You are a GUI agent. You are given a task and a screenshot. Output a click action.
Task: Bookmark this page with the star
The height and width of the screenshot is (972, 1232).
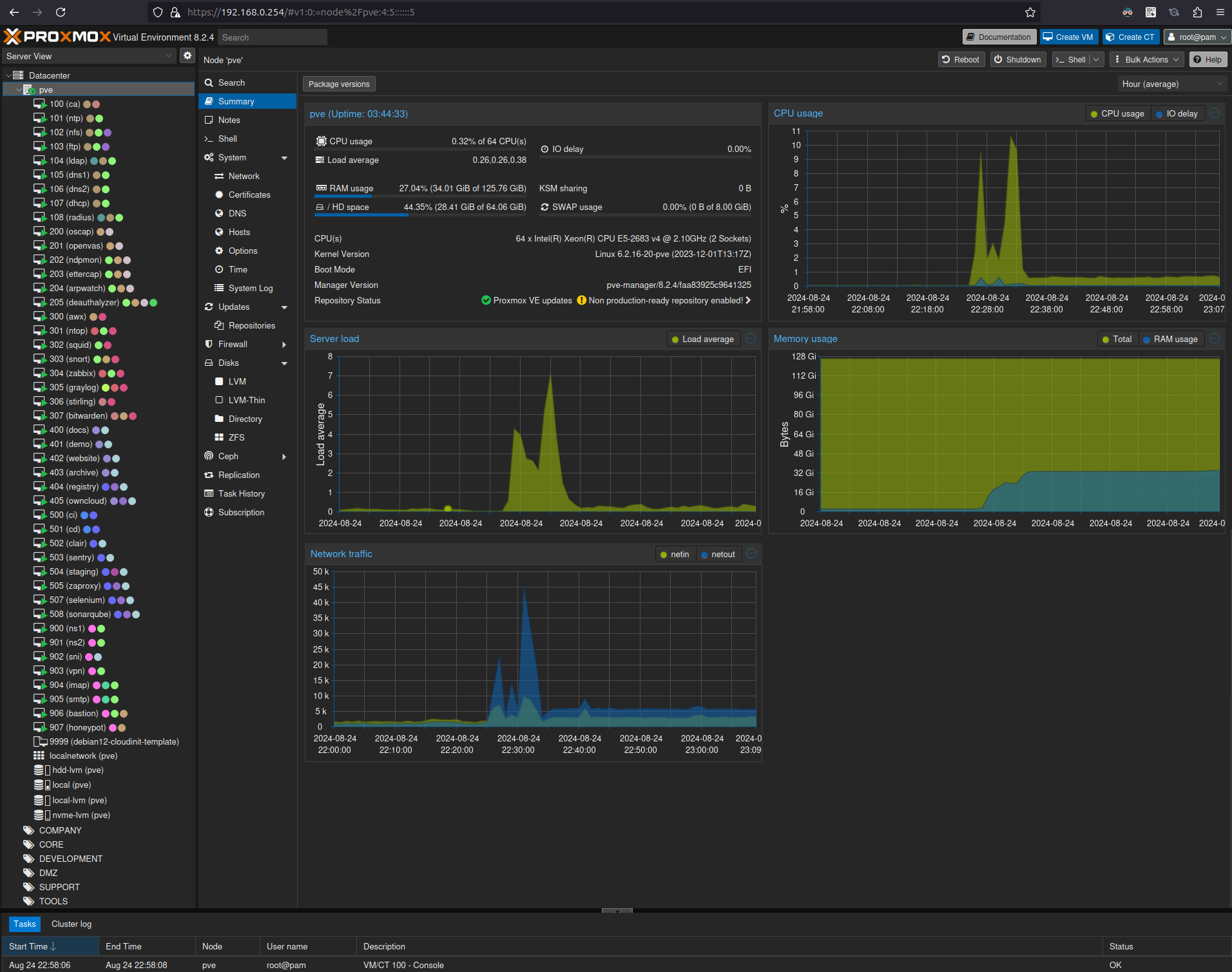pos(1030,12)
